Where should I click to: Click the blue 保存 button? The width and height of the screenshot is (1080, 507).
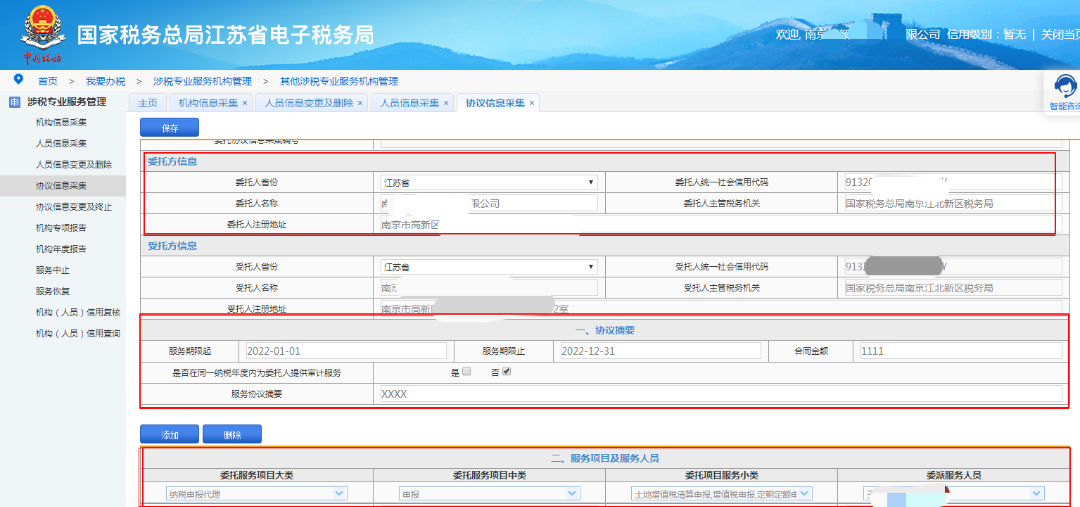click(169, 128)
